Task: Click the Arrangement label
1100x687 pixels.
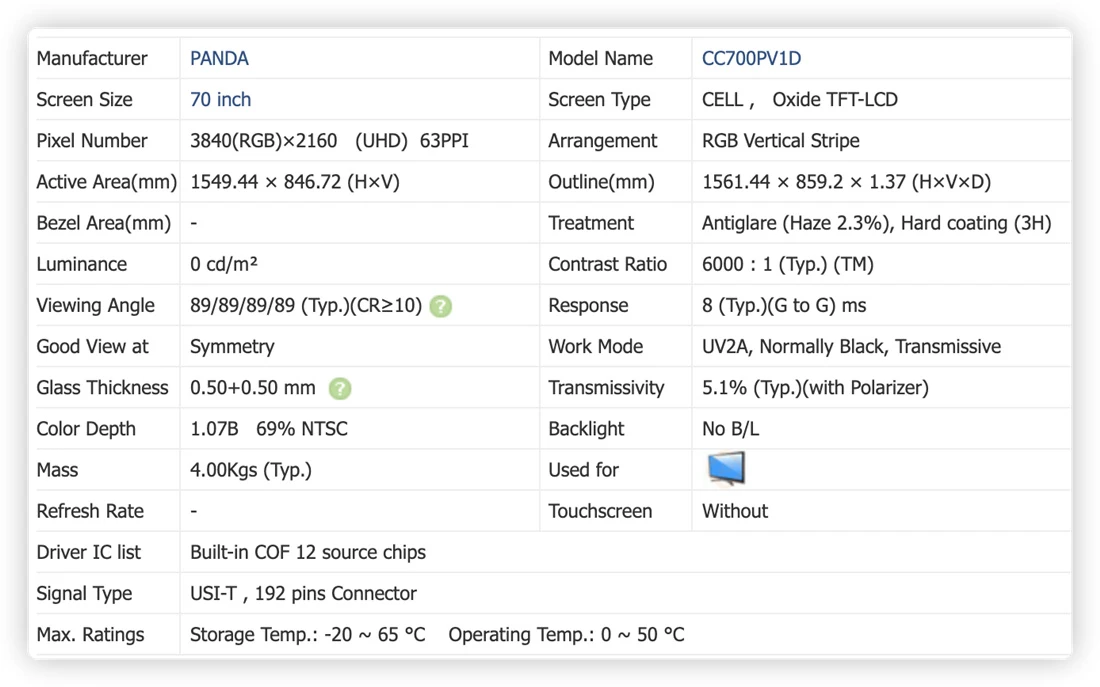Action: [603, 140]
